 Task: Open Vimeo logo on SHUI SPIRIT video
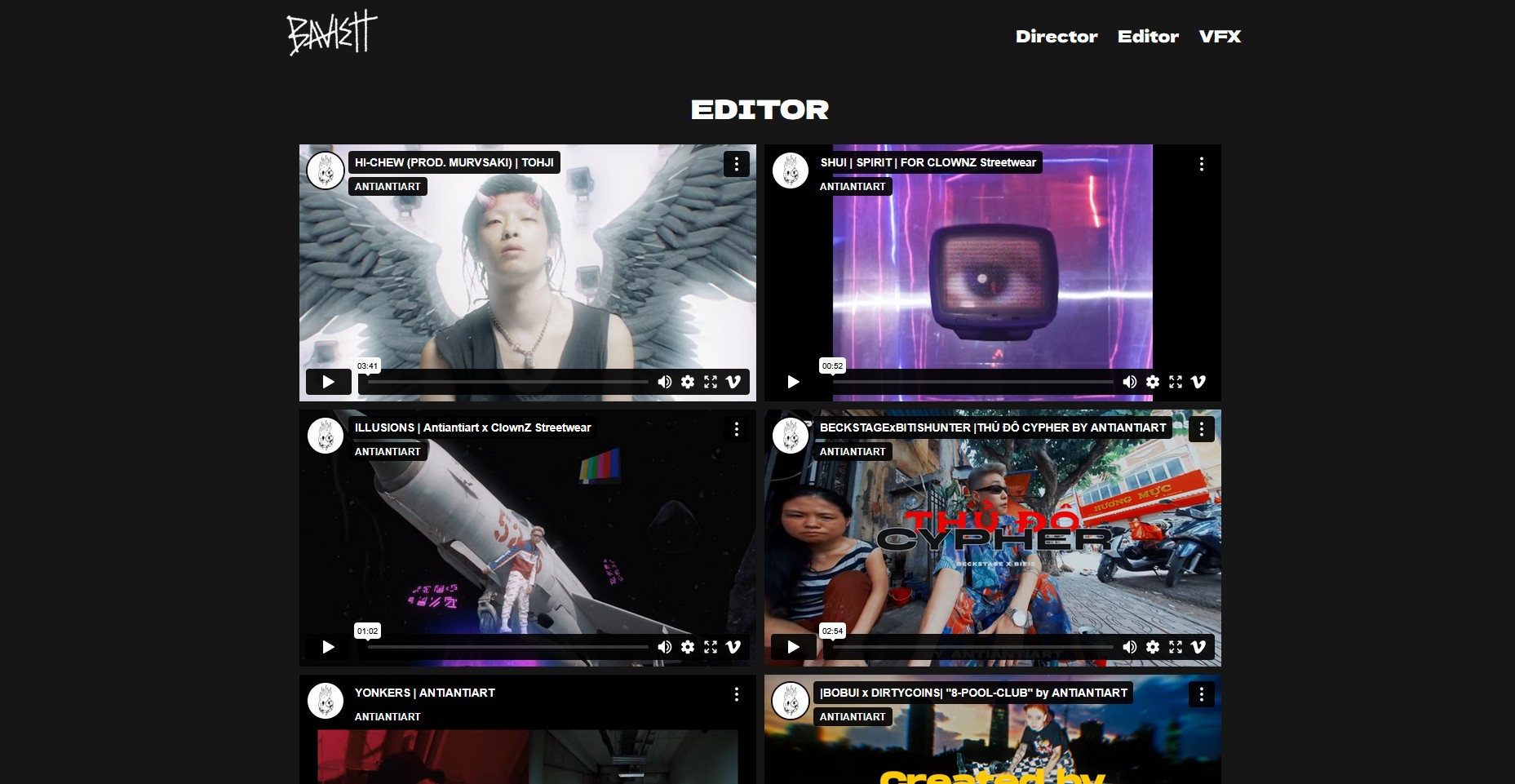pyautogui.click(x=1198, y=382)
